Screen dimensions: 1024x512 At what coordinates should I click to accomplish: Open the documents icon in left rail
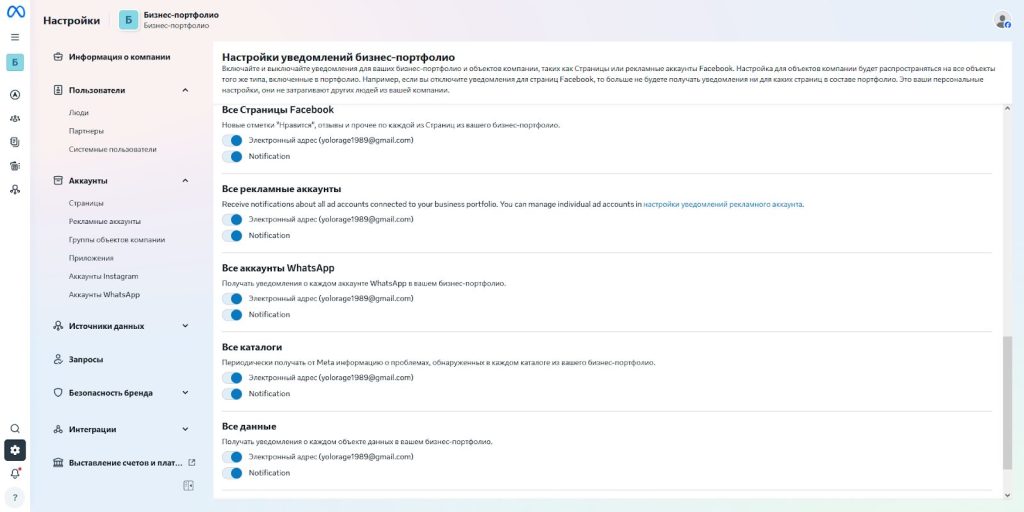coord(15,142)
